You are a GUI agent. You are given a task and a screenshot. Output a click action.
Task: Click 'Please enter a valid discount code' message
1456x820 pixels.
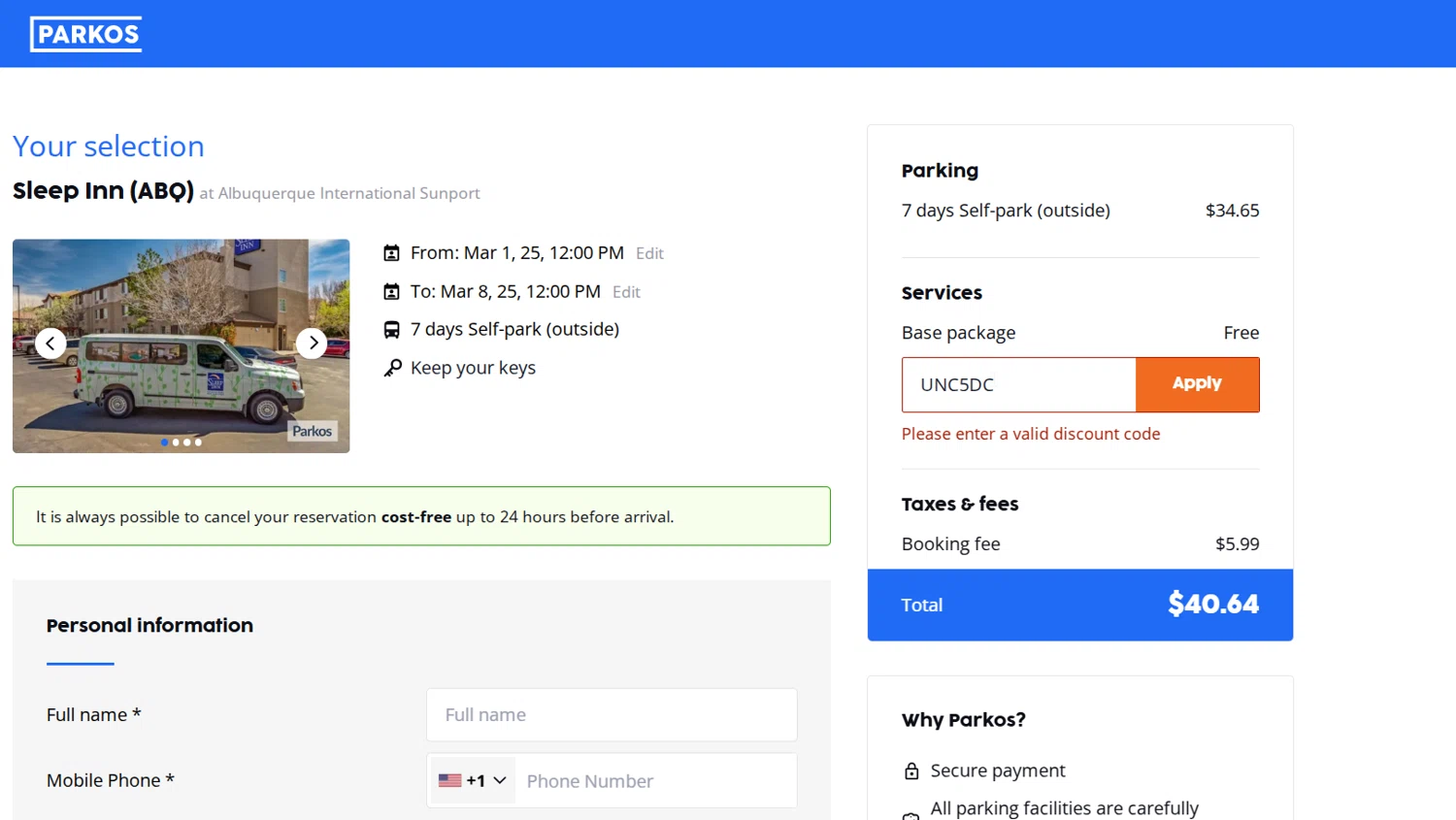[x=1031, y=434]
